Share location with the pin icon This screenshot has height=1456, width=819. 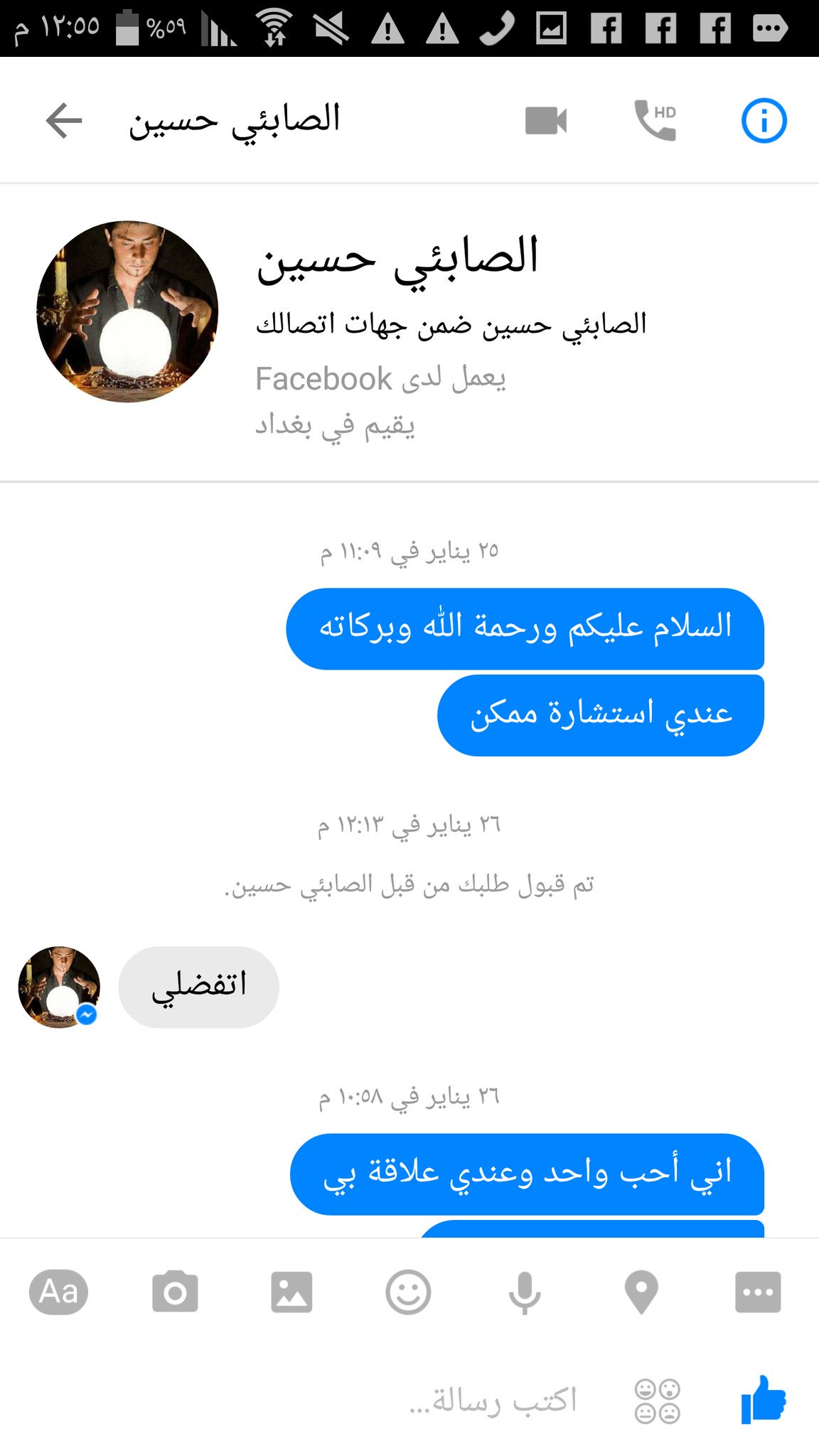click(x=641, y=1292)
